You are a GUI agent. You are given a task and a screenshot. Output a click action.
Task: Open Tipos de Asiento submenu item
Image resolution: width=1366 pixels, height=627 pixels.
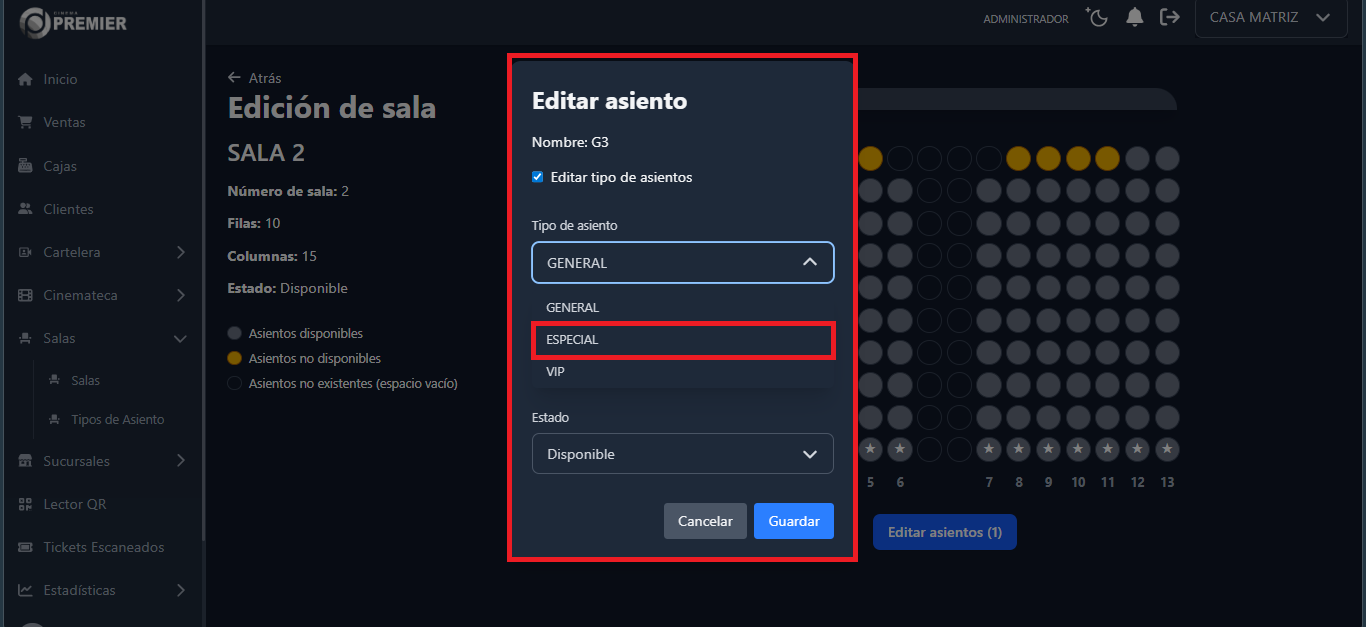pyautogui.click(x=117, y=419)
